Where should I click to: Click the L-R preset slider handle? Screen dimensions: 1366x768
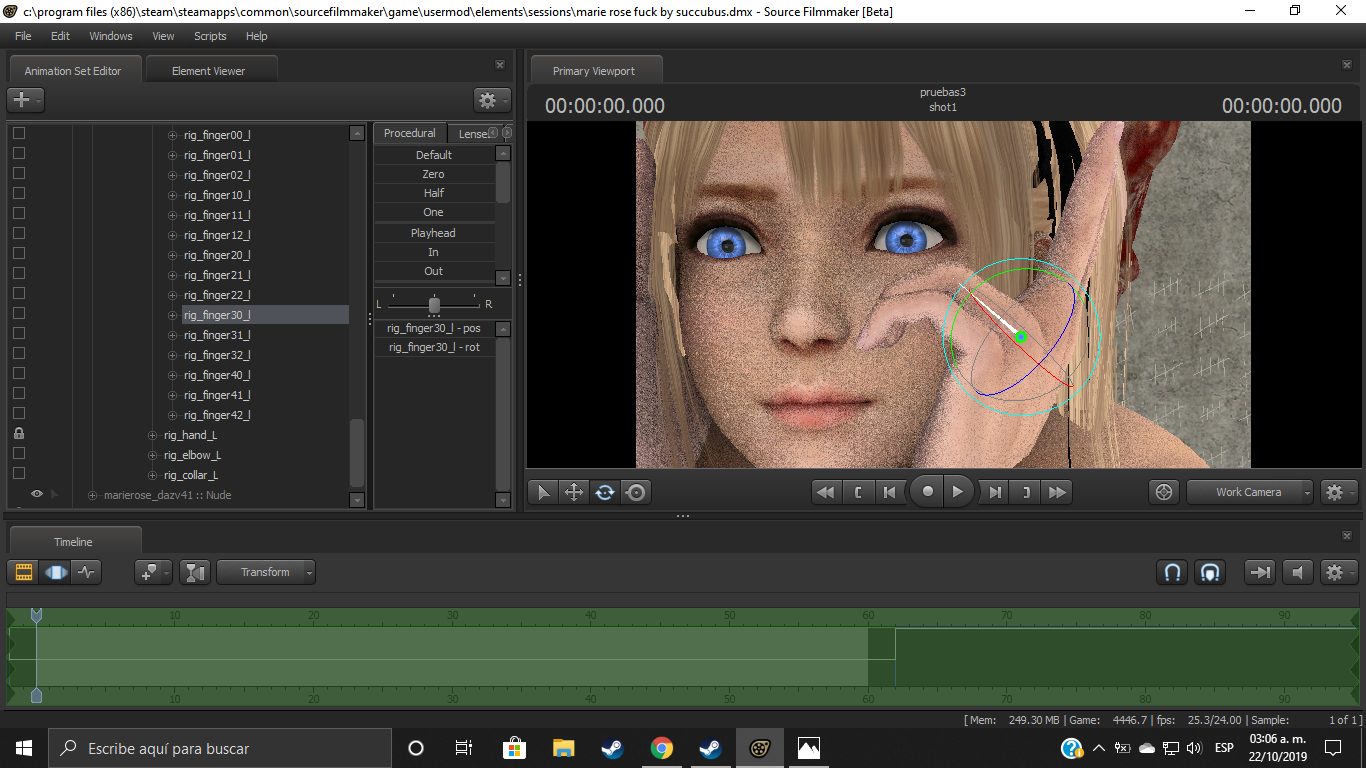(434, 304)
